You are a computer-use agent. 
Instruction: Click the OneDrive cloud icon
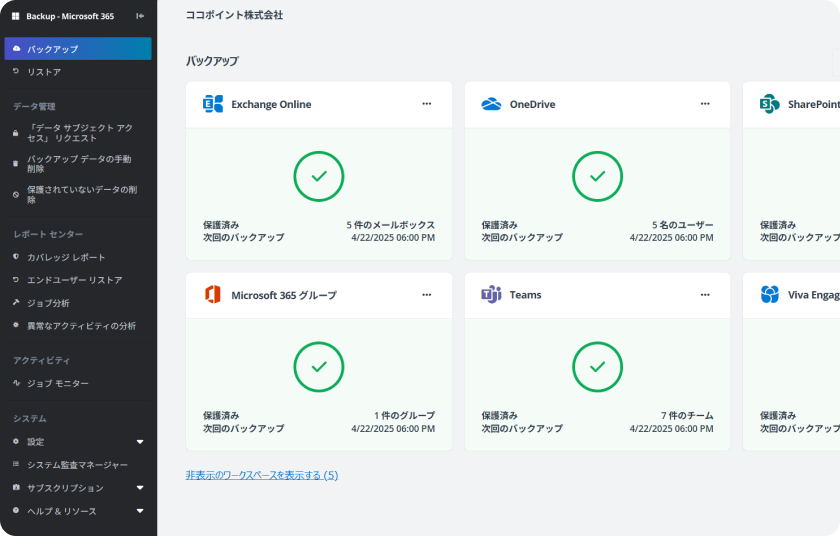pyautogui.click(x=491, y=104)
